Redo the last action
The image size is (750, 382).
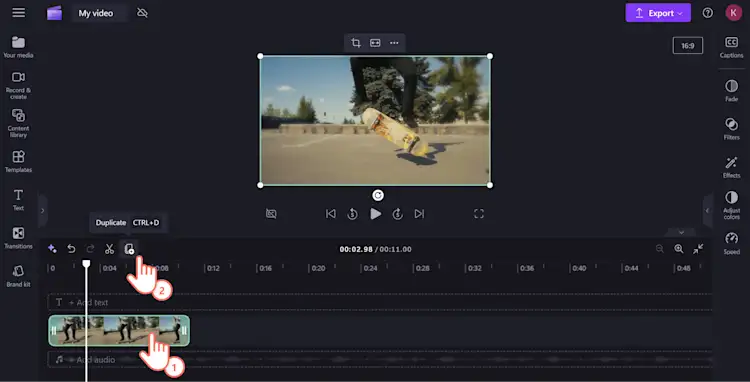point(90,249)
